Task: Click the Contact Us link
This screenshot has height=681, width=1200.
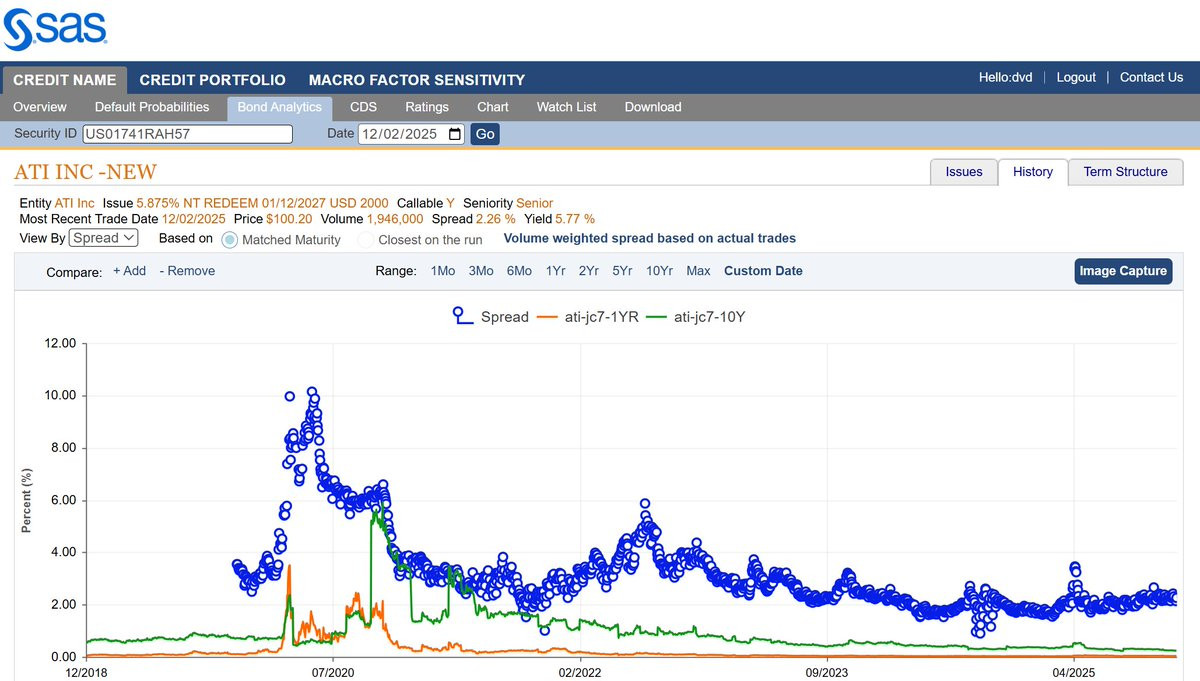Action: [x=1151, y=77]
